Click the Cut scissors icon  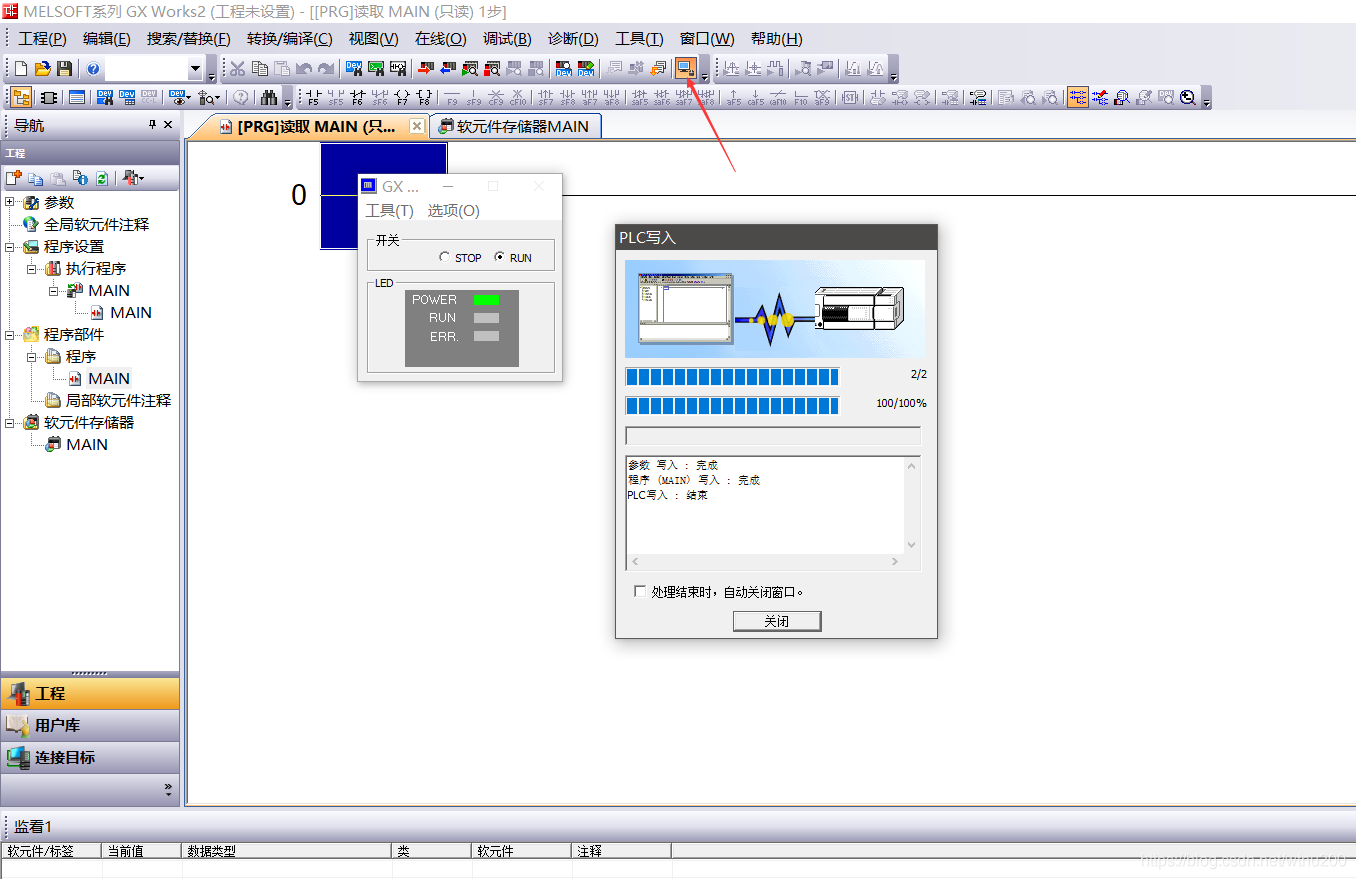click(x=238, y=69)
